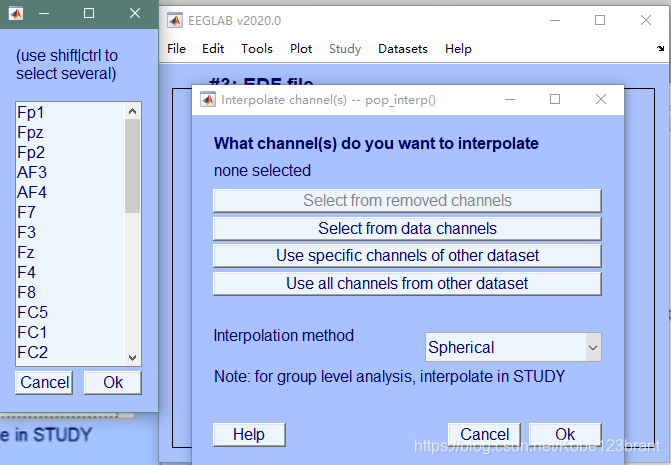Screen dimensions: 671x465
Task: Click Cancel in the channel list window
Action: pyautogui.click(x=44, y=382)
